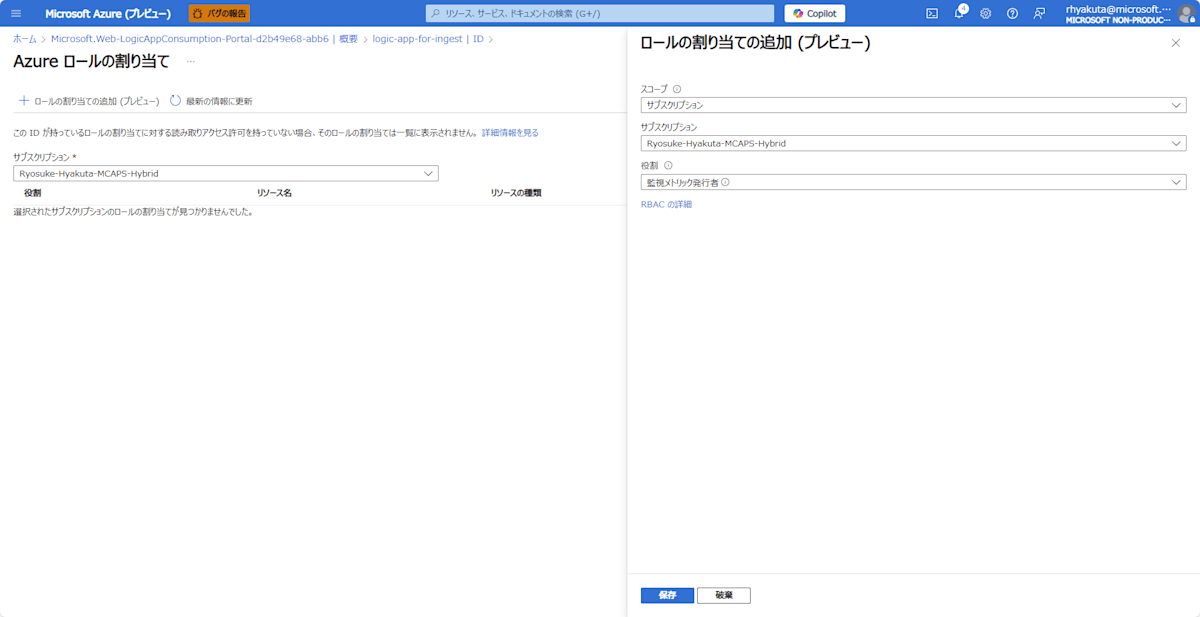Image resolution: width=1200 pixels, height=617 pixels.
Task: Open the RBAC の詳細 link
Action: tap(666, 204)
